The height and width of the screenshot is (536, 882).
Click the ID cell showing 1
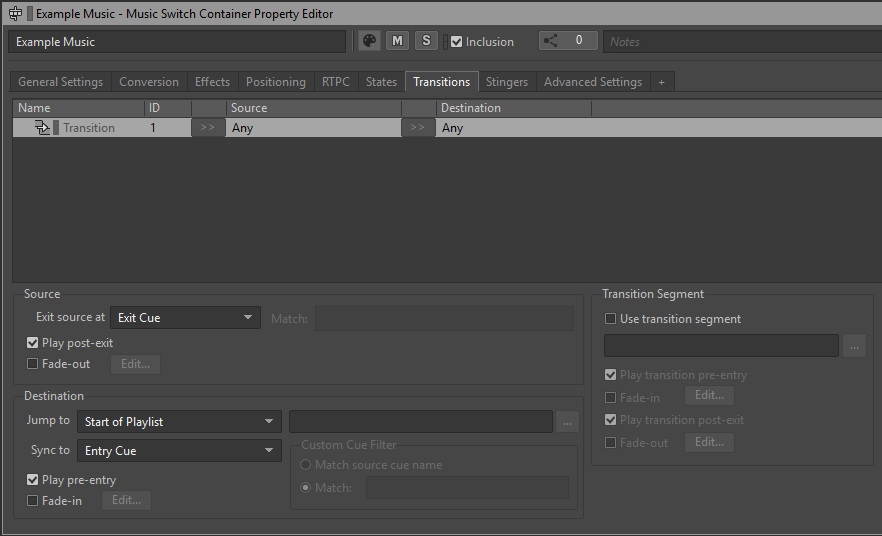tap(168, 128)
